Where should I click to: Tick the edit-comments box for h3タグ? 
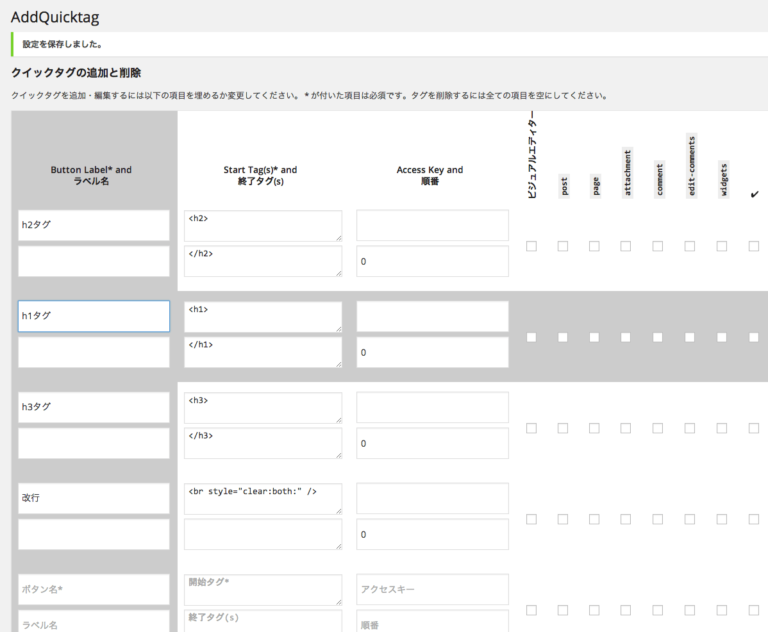(x=690, y=428)
